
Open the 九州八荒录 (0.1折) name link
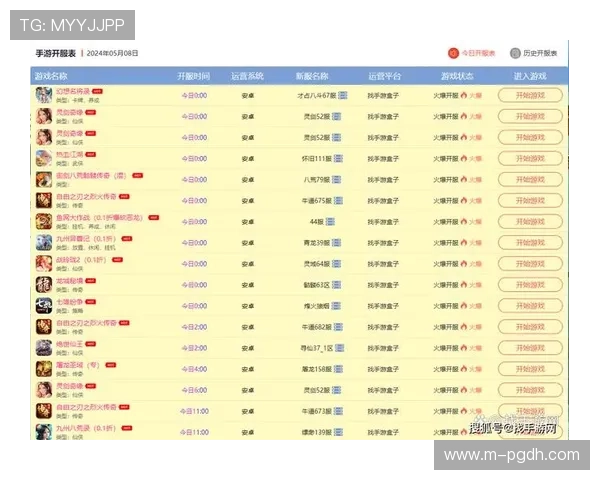pos(86,428)
